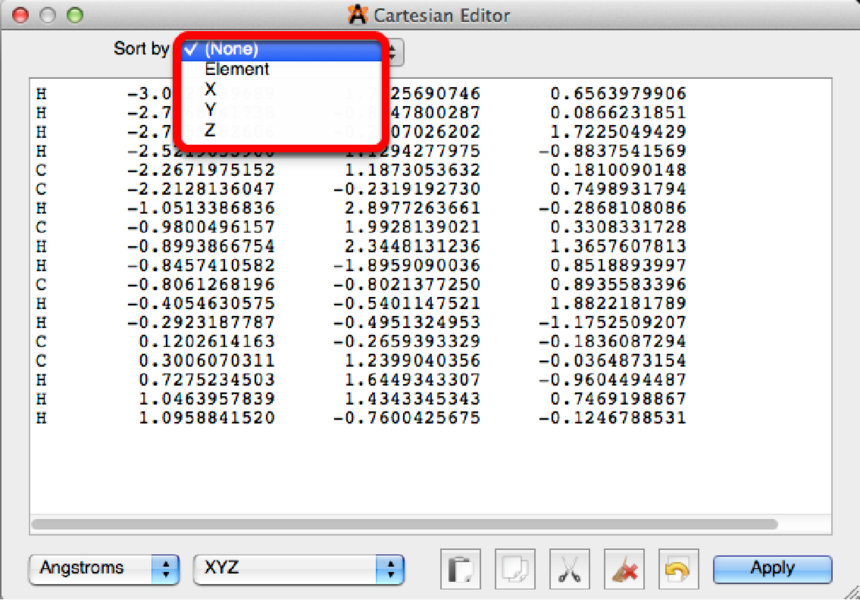860x600 pixels.
Task: Click the value 0.7275234503
Action: [x=207, y=380]
